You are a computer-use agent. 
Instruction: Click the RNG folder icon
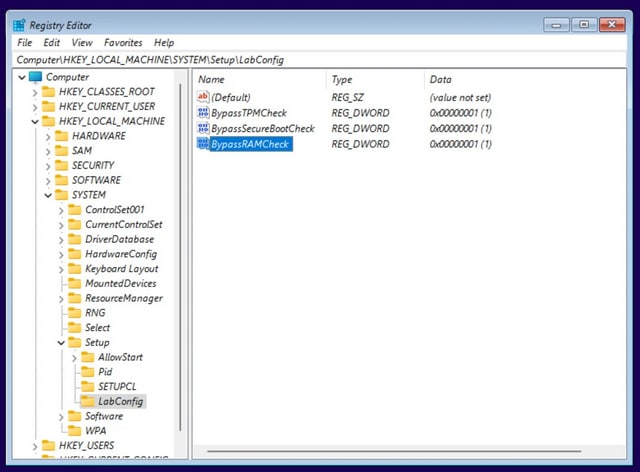[75, 313]
